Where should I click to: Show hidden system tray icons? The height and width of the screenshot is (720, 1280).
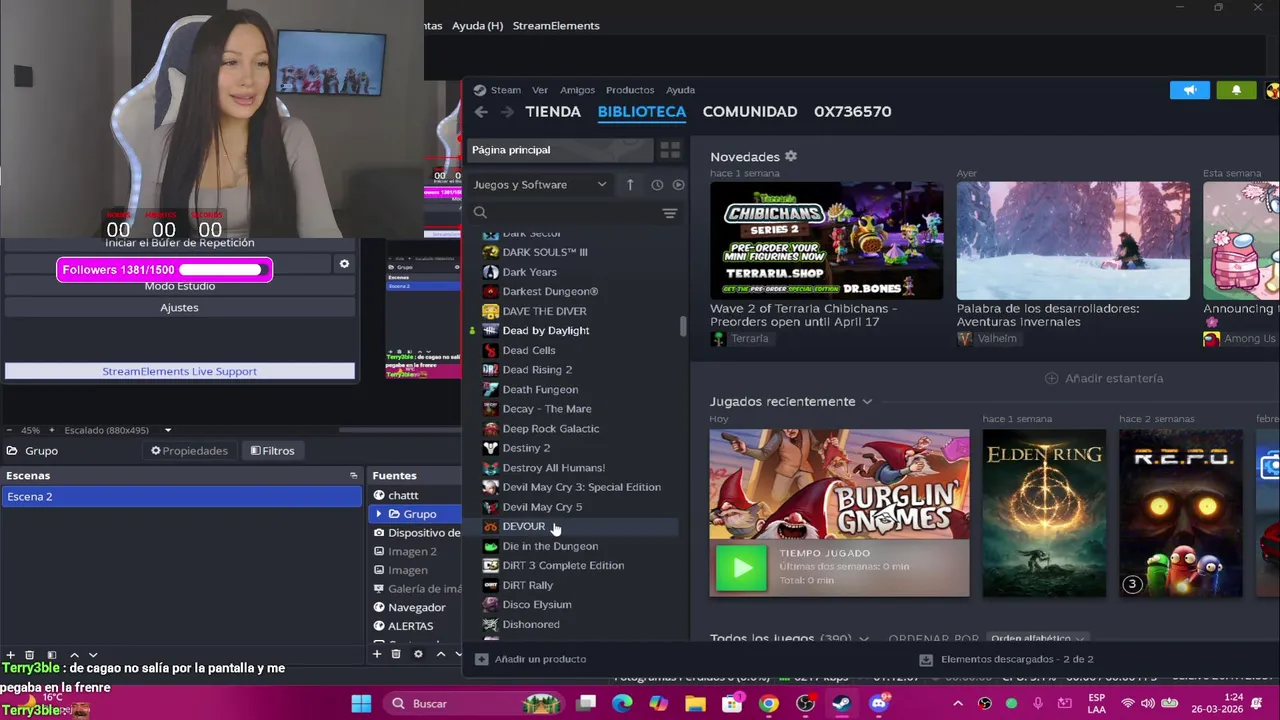957,704
